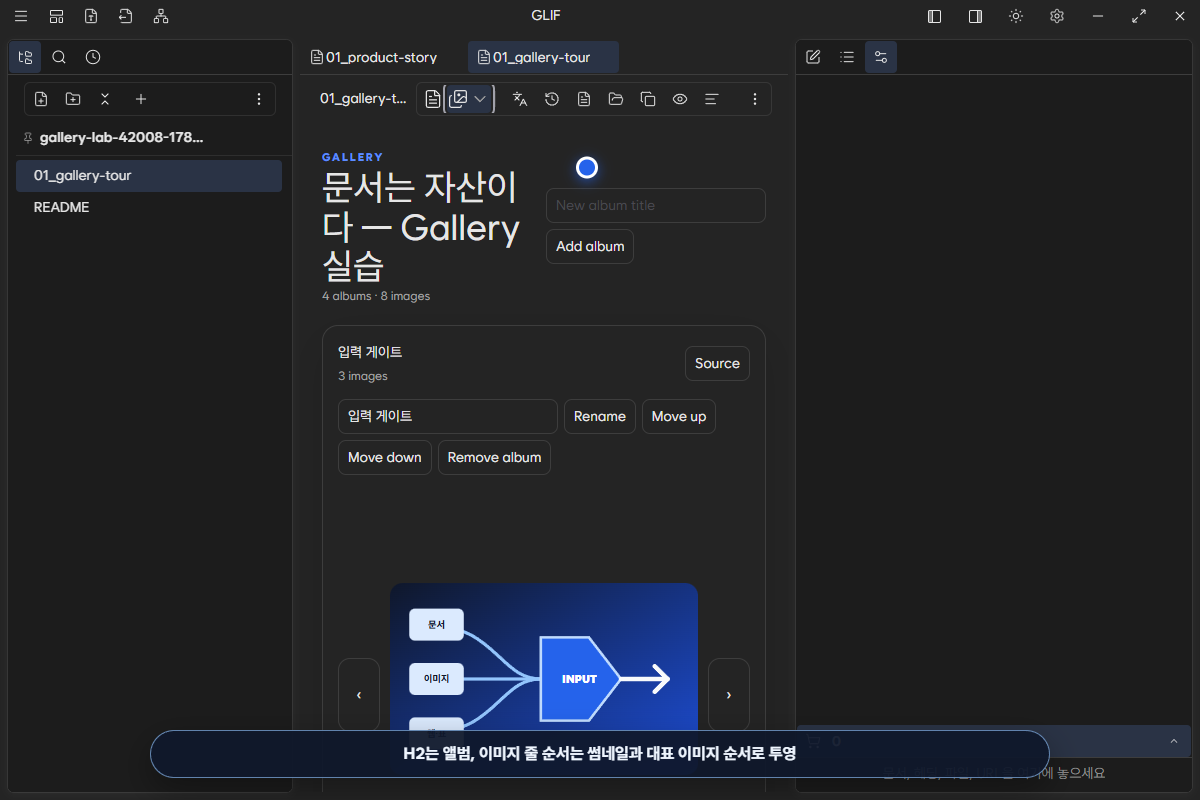
Task: Click the 4 albums · 8 images summary
Action: pos(376,296)
